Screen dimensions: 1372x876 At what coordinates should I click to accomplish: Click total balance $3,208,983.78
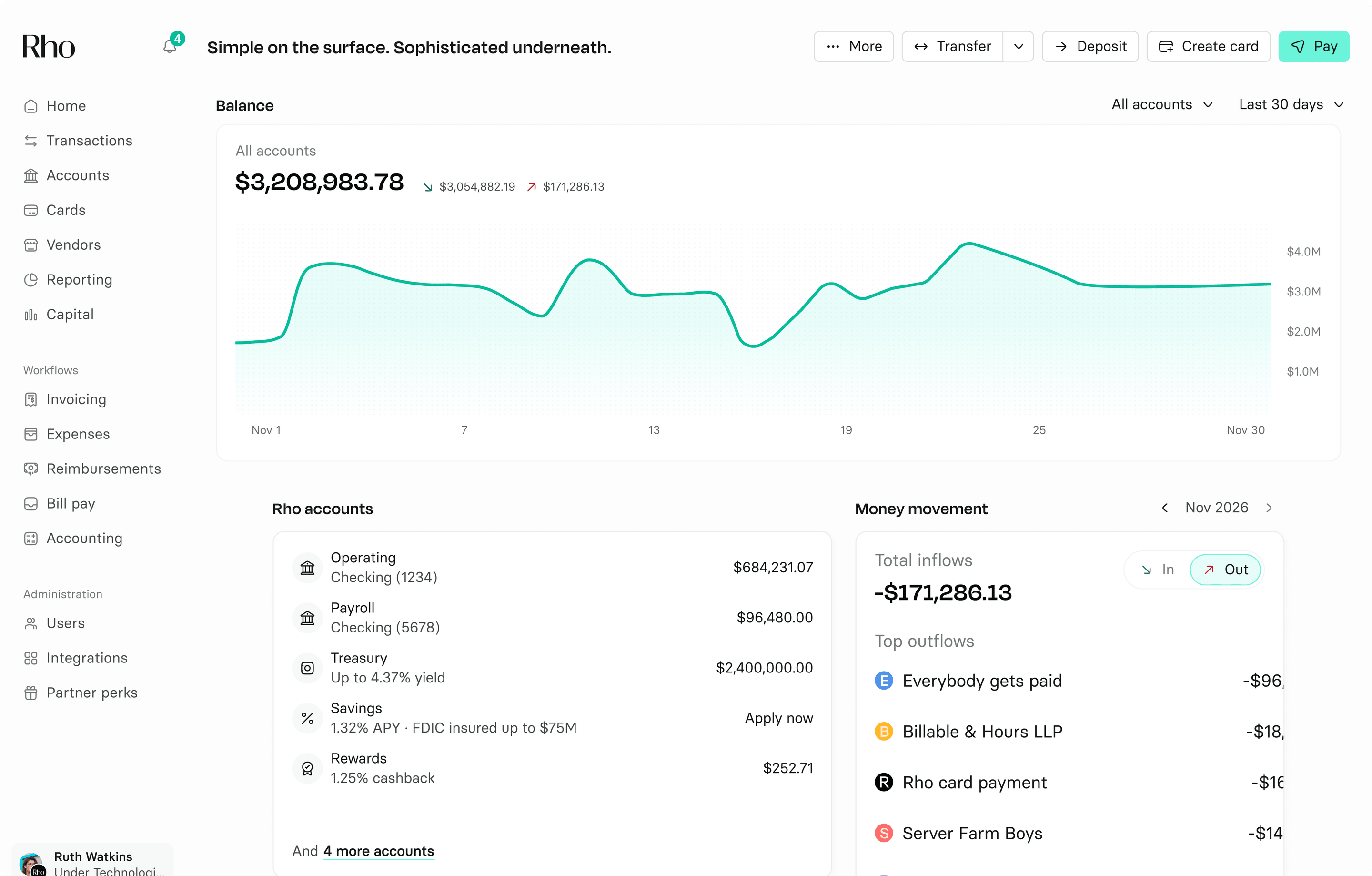(x=319, y=183)
